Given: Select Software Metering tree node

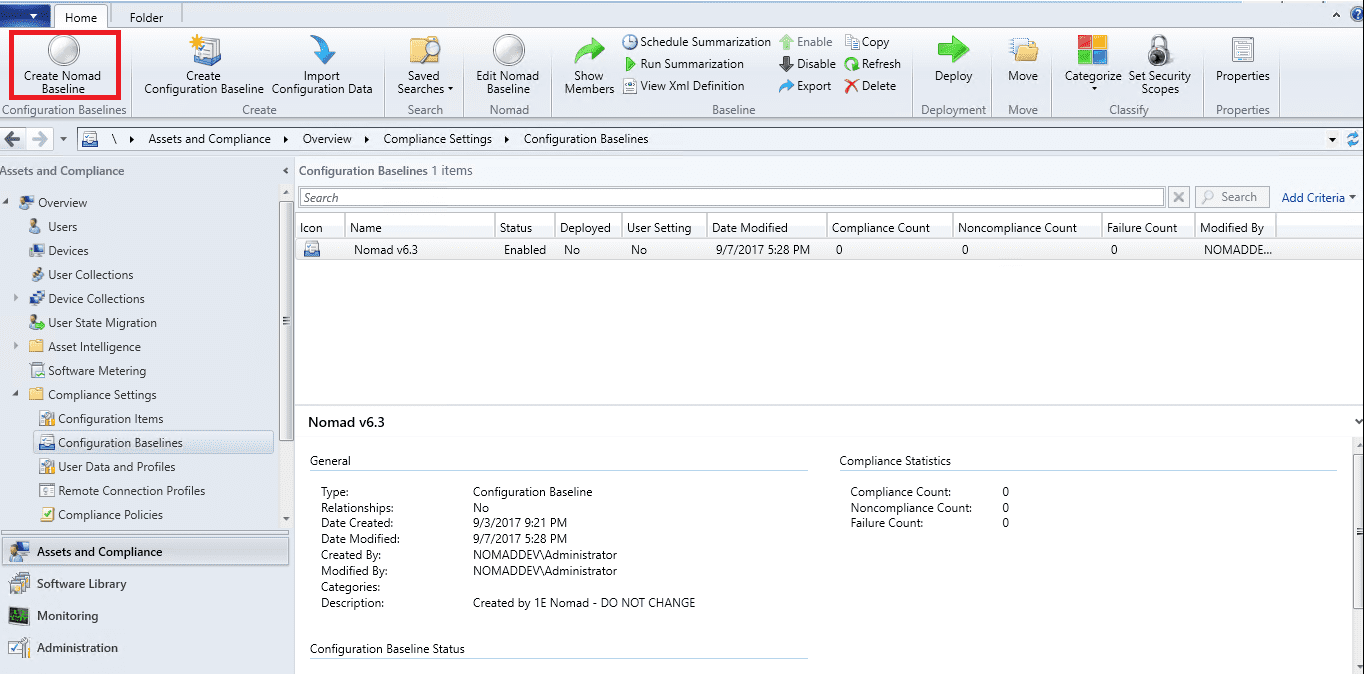Looking at the screenshot, I should [x=97, y=371].
